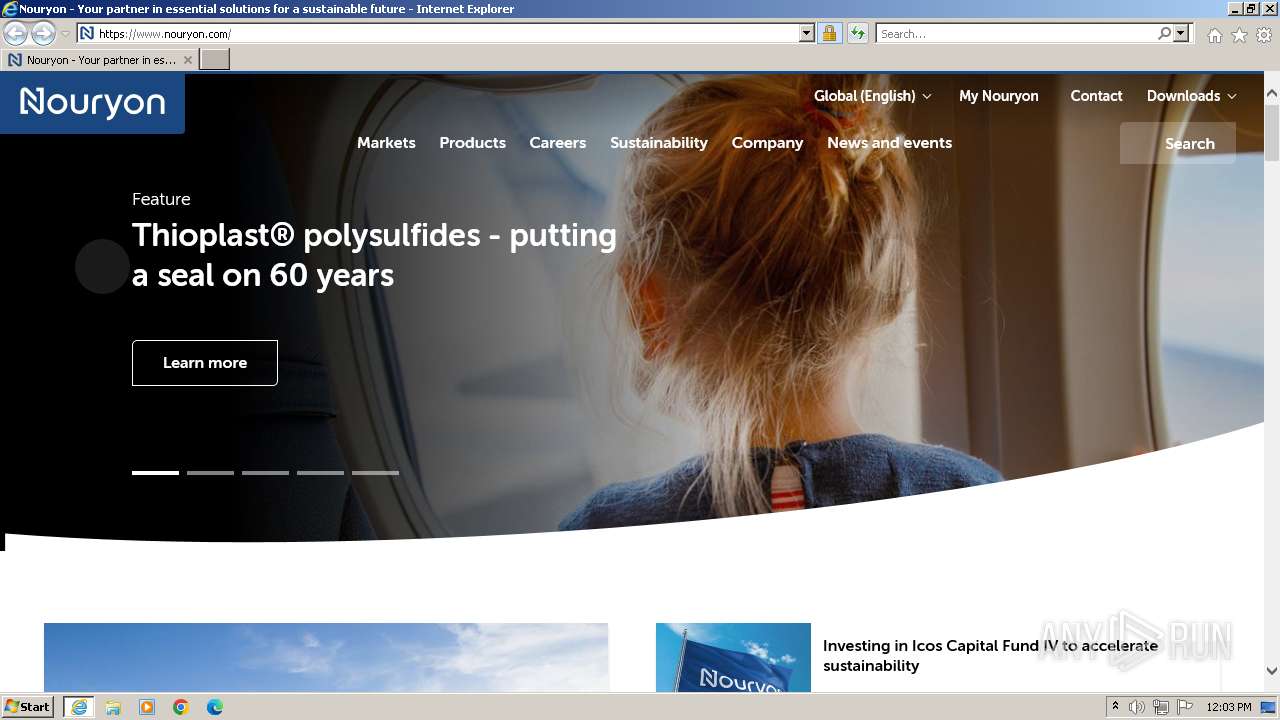Click the Action Center flag icon

pyautogui.click(x=1185, y=707)
